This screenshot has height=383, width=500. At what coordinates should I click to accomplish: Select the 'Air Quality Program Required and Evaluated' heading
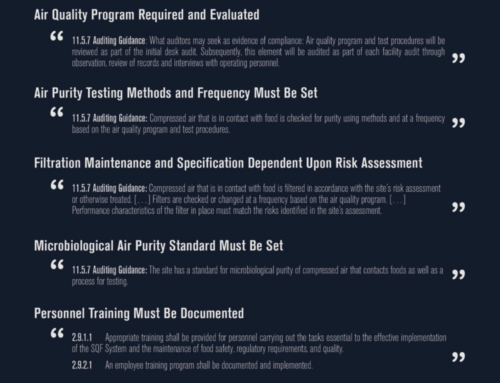(x=147, y=15)
